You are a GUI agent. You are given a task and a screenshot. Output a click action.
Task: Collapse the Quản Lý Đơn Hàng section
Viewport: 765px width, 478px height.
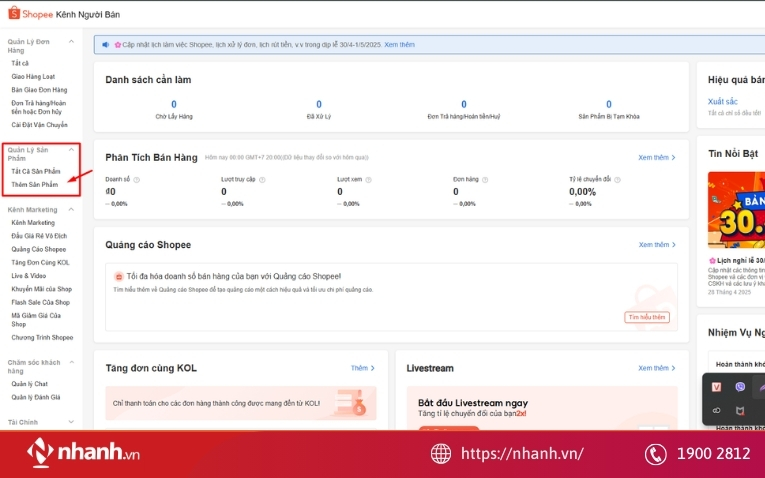point(71,41)
